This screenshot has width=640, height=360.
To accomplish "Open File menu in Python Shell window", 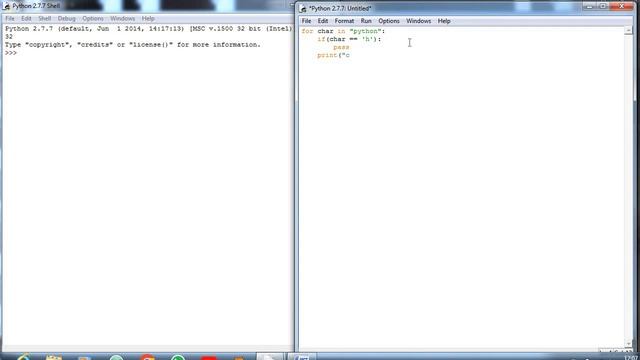I will [x=10, y=19].
